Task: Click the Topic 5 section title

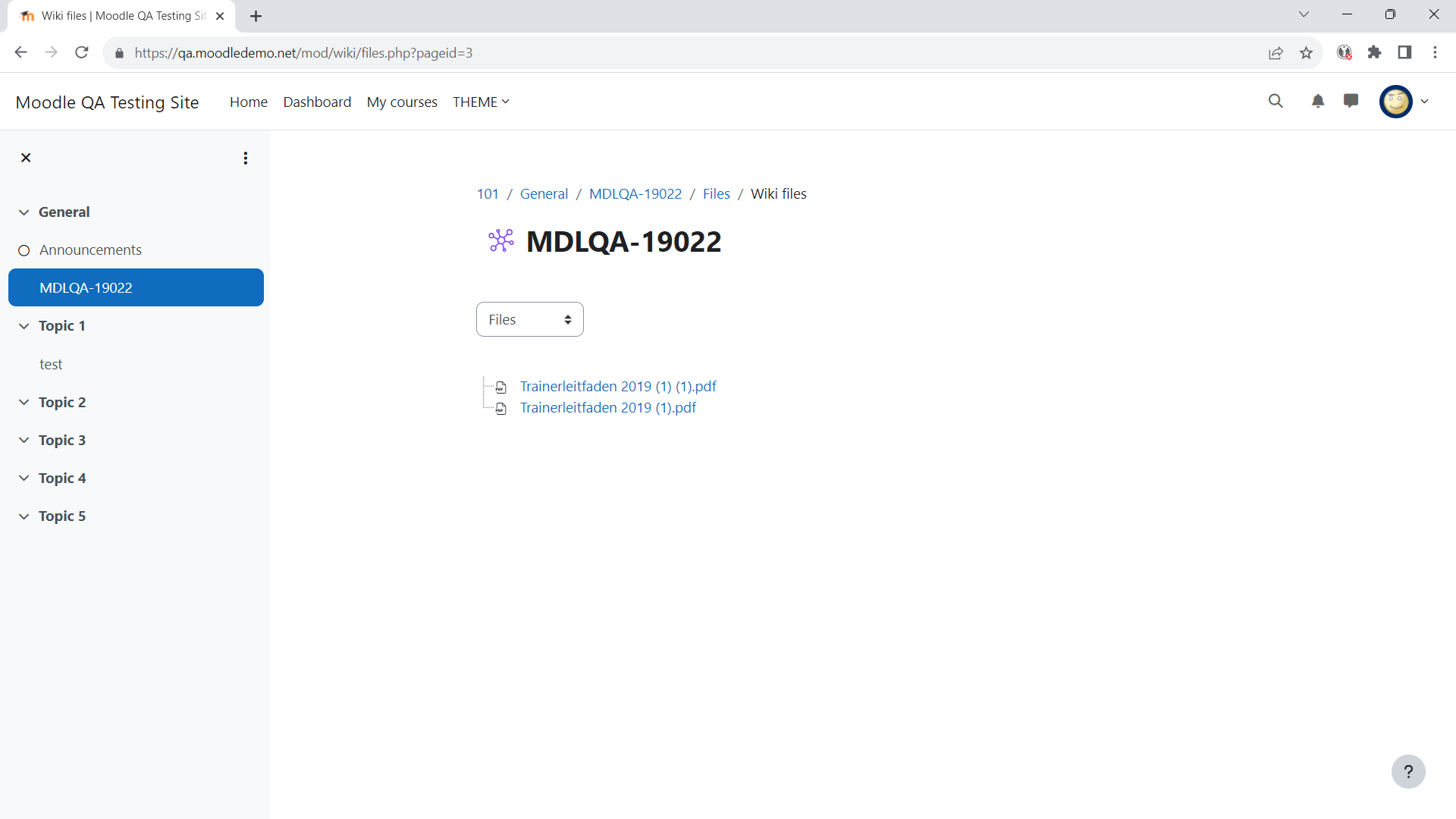Action: 62,516
